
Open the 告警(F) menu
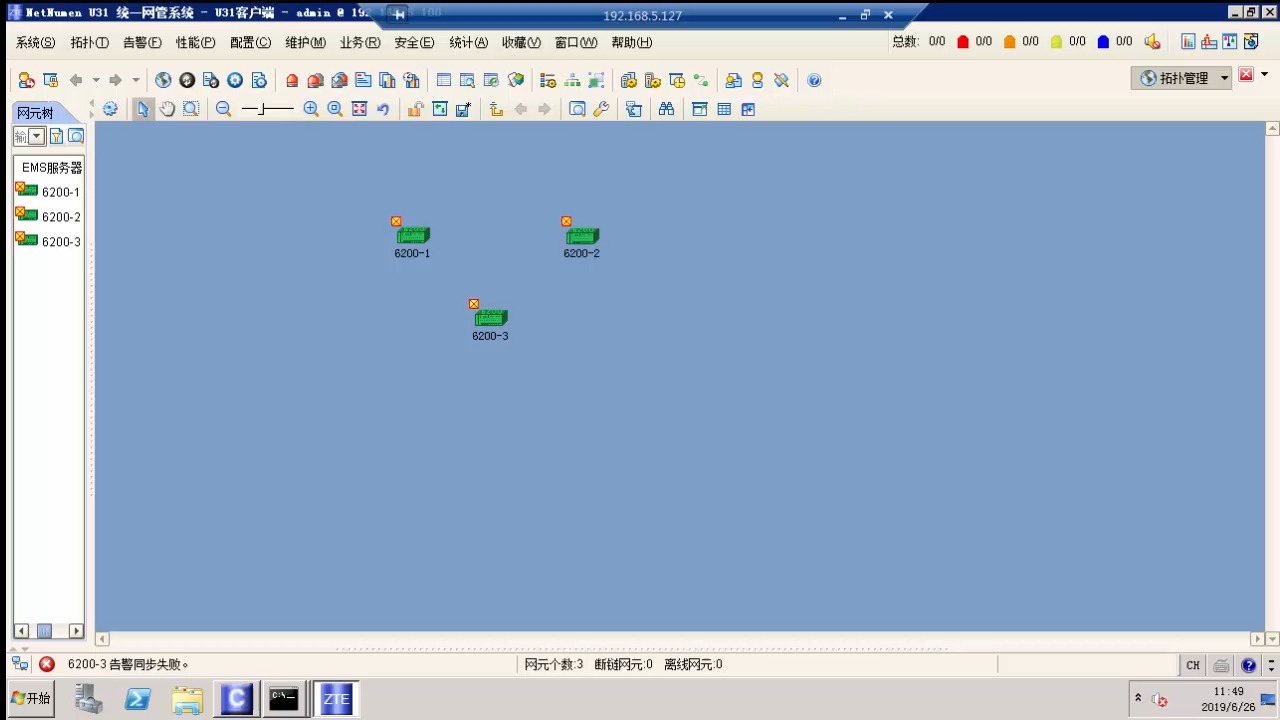pyautogui.click(x=142, y=42)
